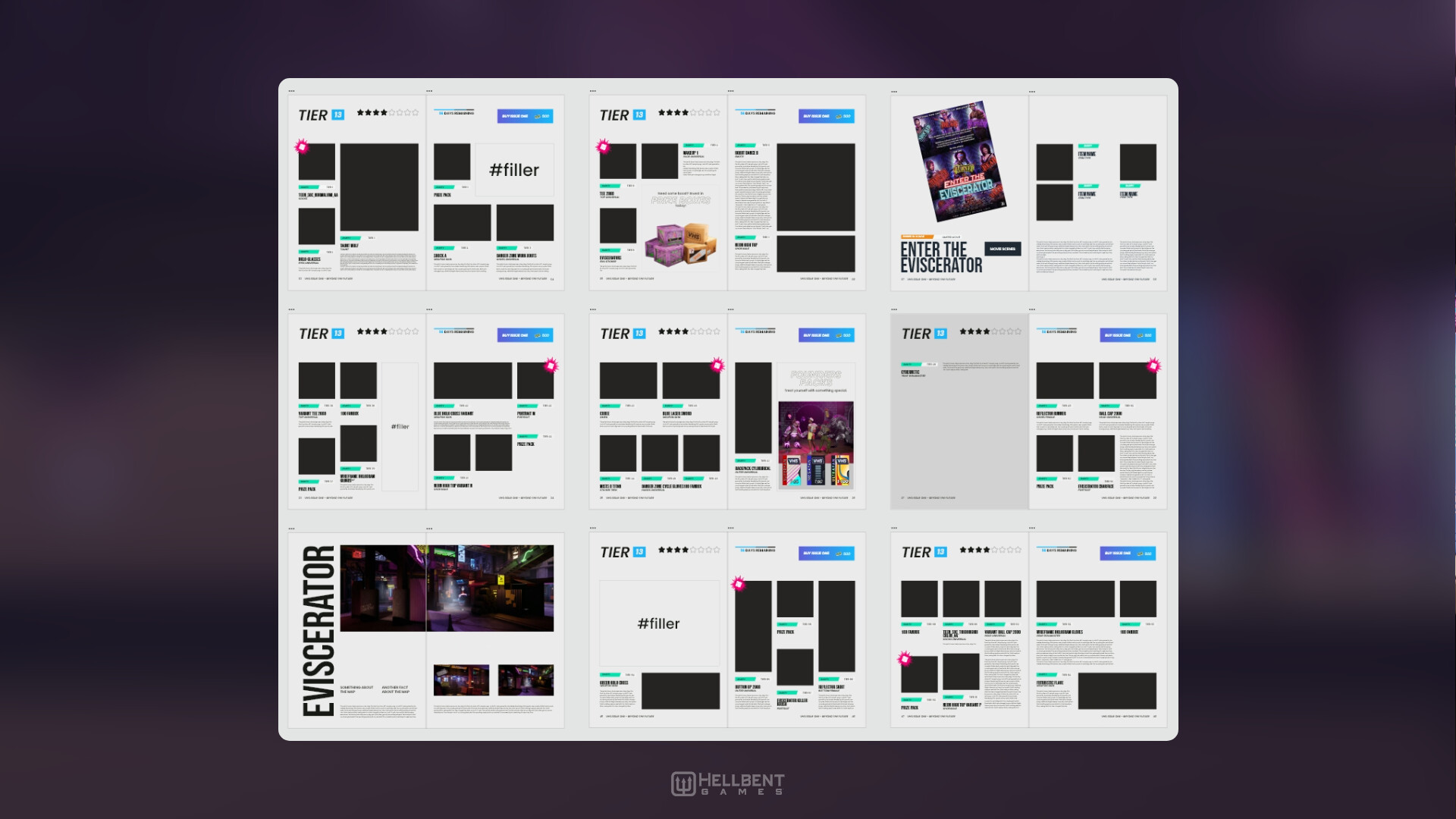Click Buy Issue One above Founders Packs

pyautogui.click(x=826, y=335)
